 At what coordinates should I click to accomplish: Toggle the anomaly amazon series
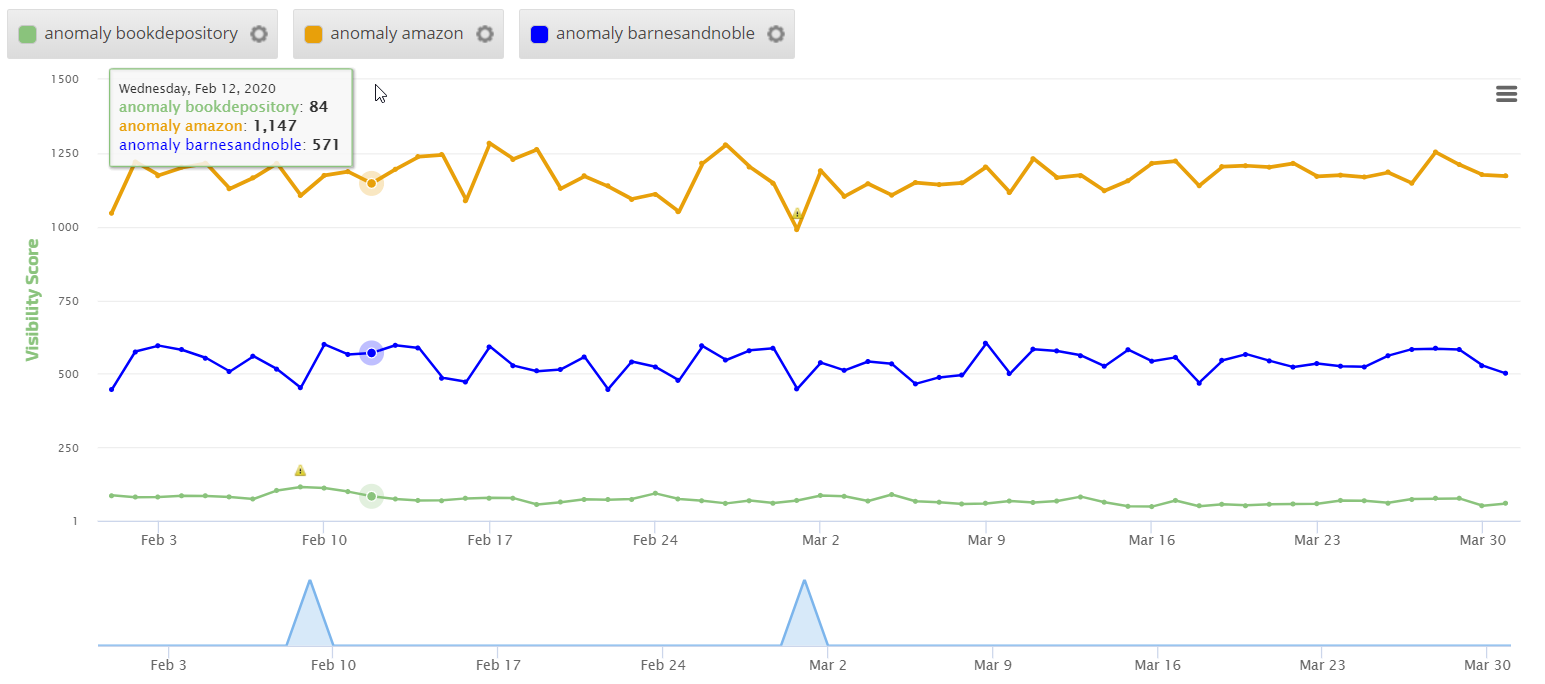pos(397,34)
